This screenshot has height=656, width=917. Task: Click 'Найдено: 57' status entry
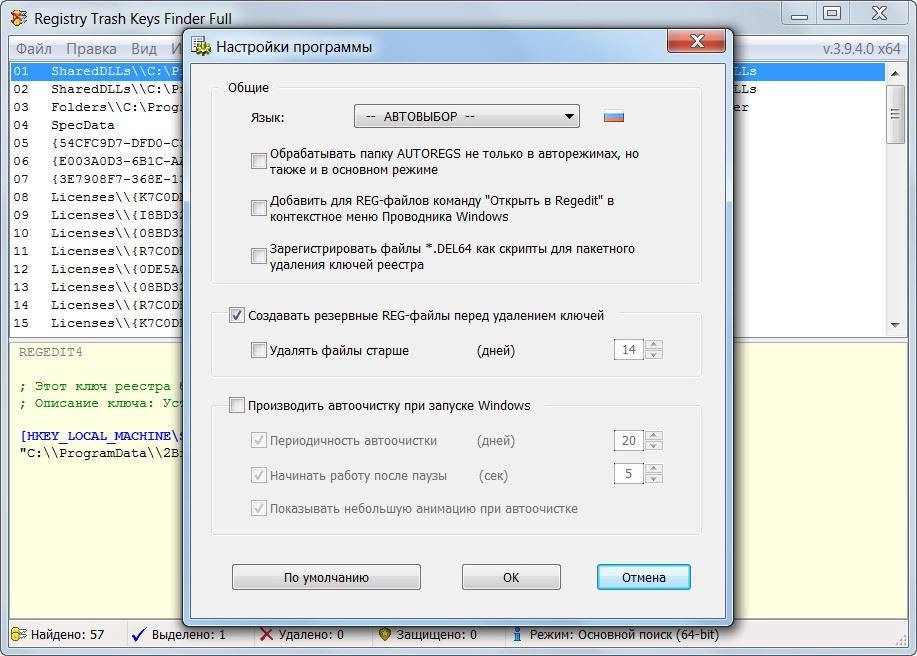click(67, 634)
